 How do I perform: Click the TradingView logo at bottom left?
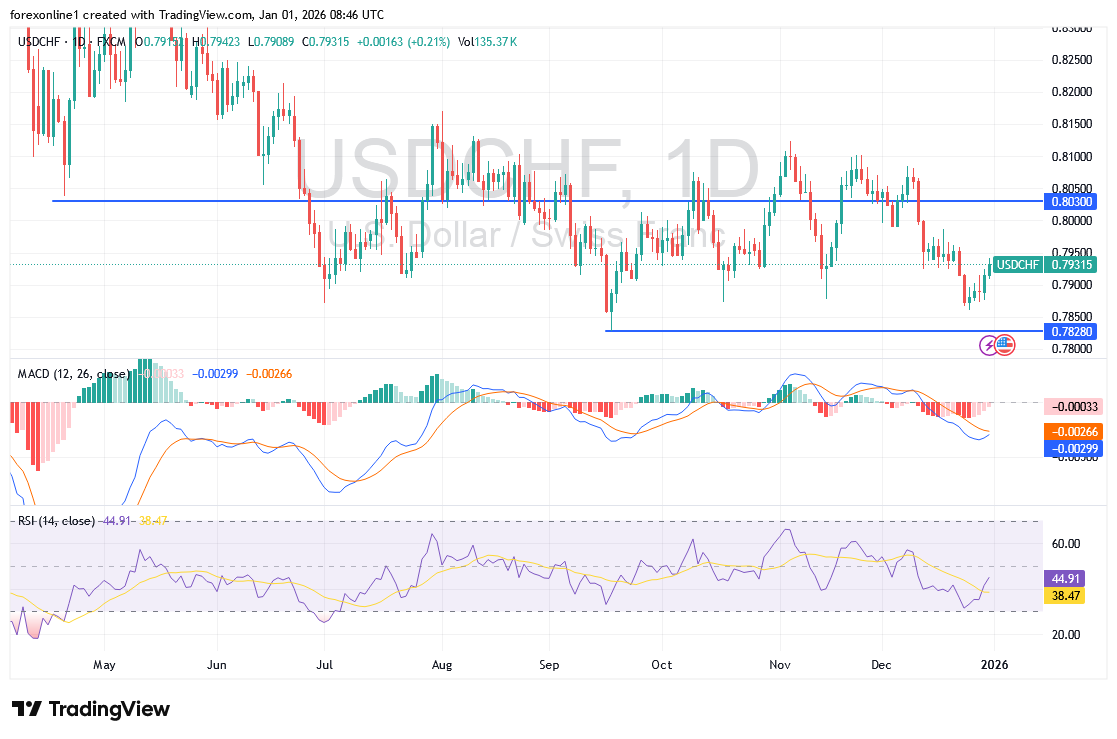pos(91,709)
